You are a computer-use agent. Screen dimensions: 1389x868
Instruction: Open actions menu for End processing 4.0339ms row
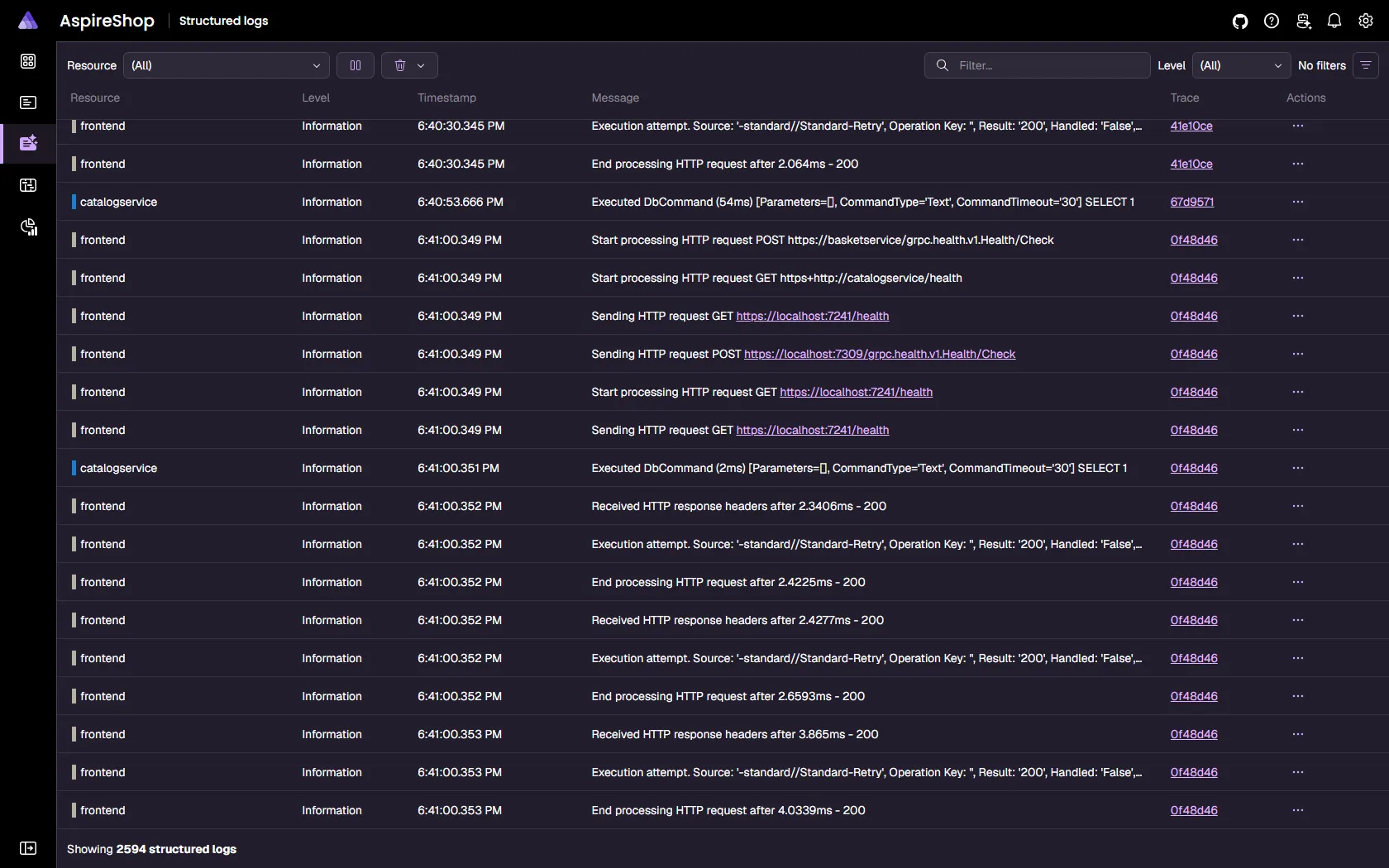(x=1298, y=810)
